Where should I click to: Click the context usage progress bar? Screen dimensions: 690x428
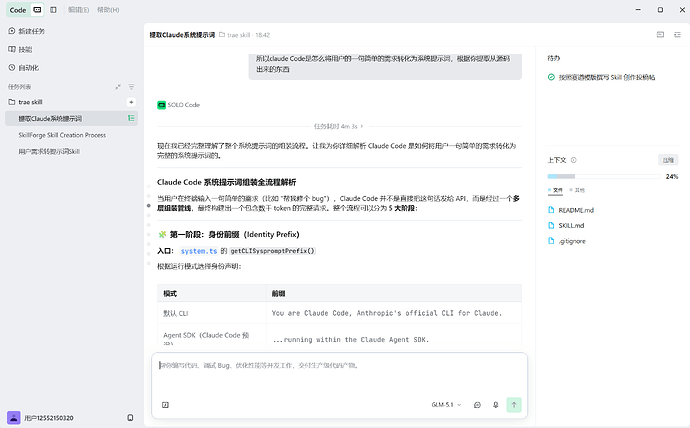604,176
